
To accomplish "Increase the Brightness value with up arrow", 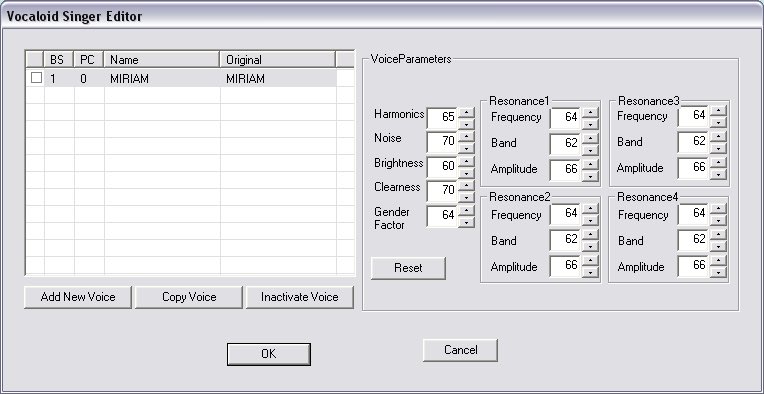I will pos(466,162).
